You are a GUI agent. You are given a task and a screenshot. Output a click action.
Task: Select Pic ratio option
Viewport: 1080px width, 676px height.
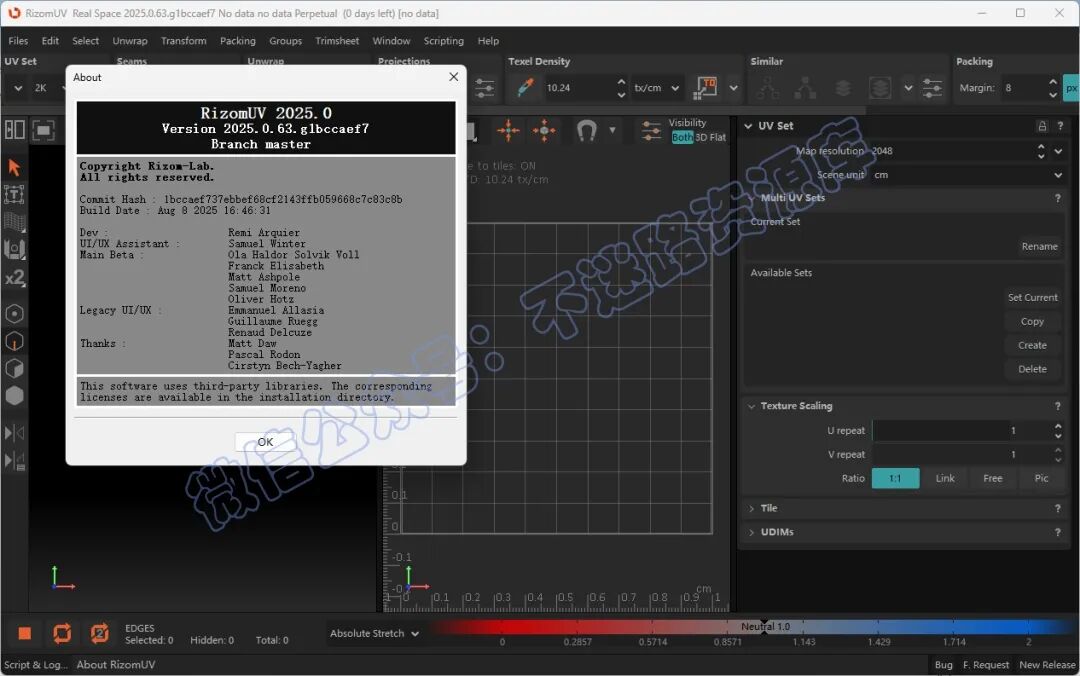(x=1041, y=478)
